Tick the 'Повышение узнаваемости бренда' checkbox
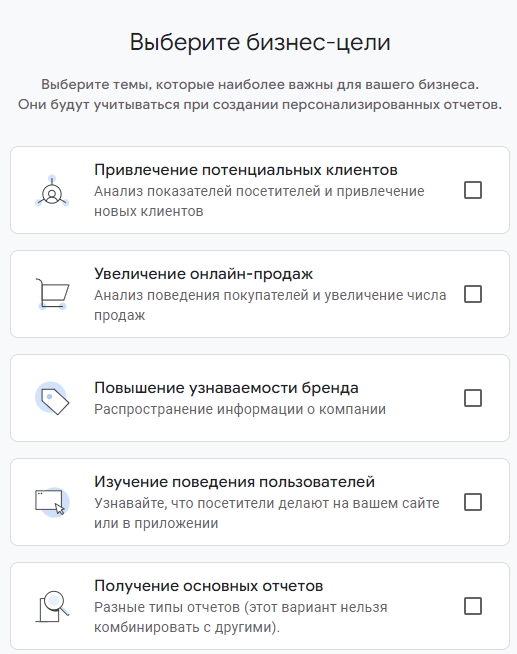Screen dimensions: 517x654 click(473, 398)
